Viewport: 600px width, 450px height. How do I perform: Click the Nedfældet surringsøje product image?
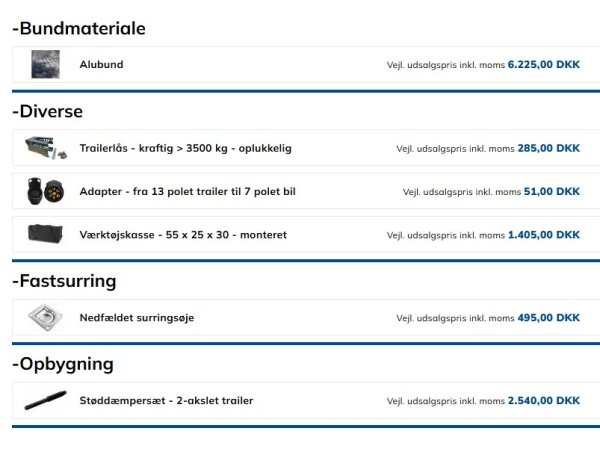[x=45, y=318]
